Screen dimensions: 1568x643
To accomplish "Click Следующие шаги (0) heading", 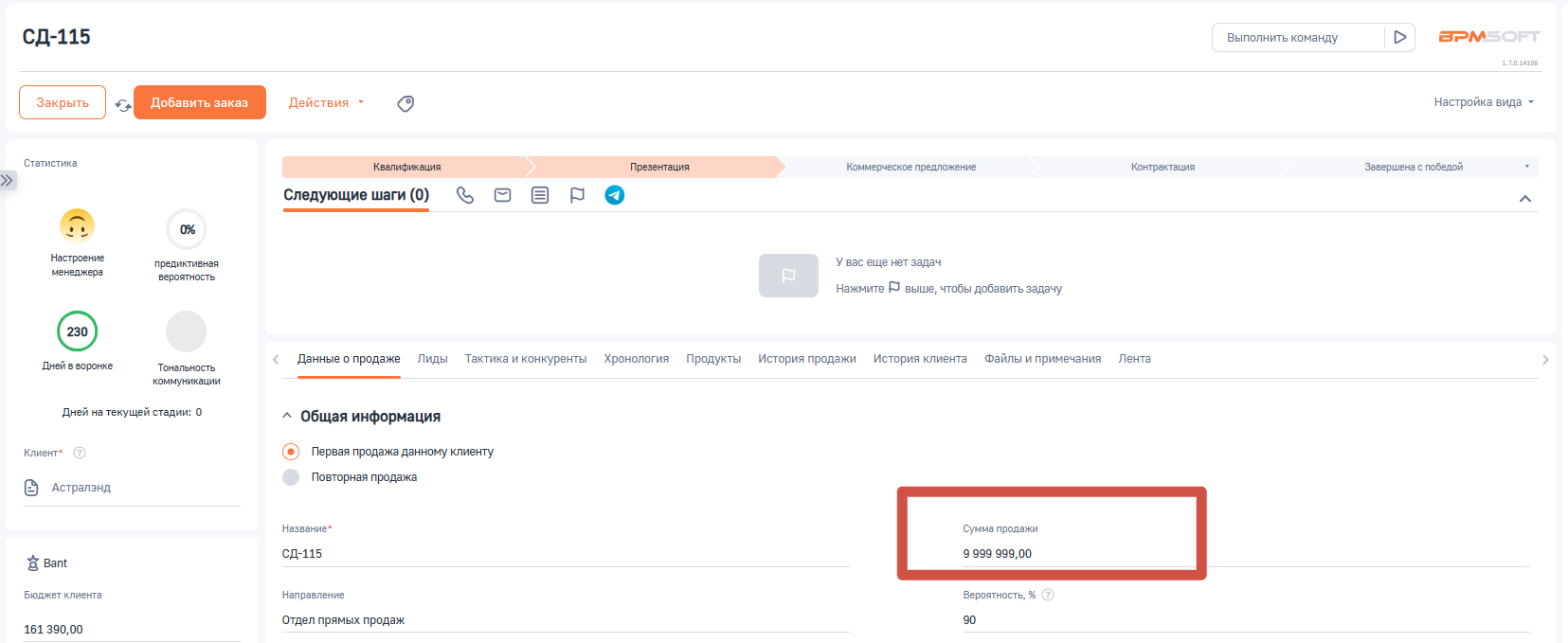I will [x=356, y=194].
